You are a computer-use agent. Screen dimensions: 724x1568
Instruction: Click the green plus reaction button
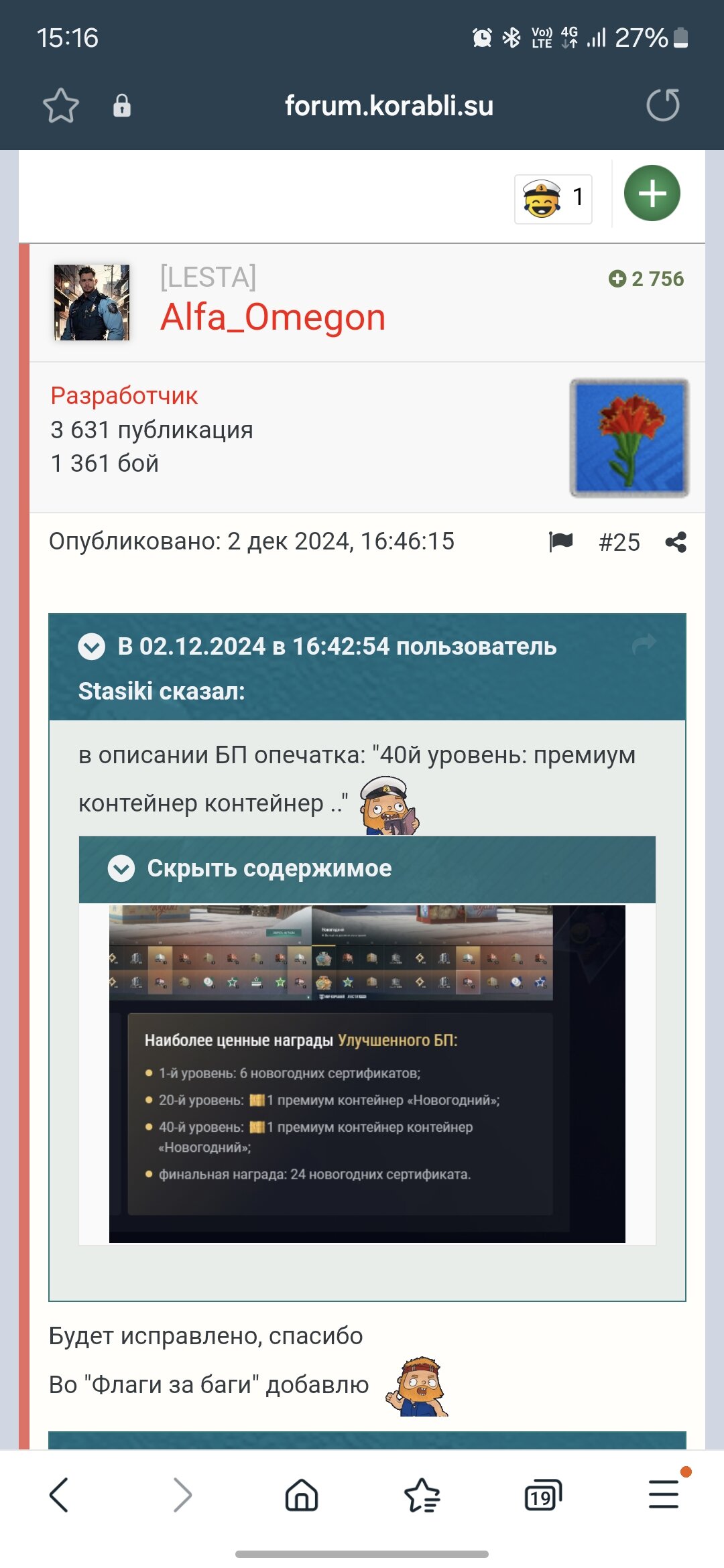click(652, 193)
